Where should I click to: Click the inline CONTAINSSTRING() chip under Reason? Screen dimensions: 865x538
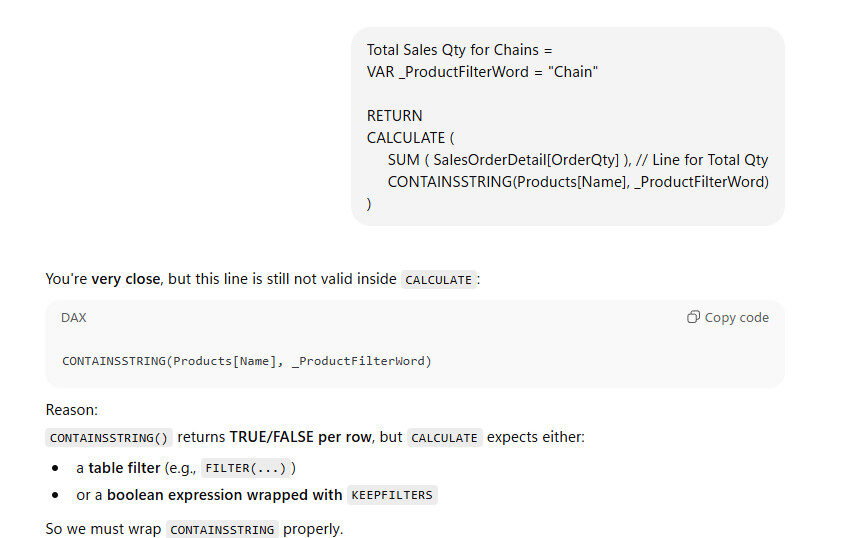pos(110,437)
